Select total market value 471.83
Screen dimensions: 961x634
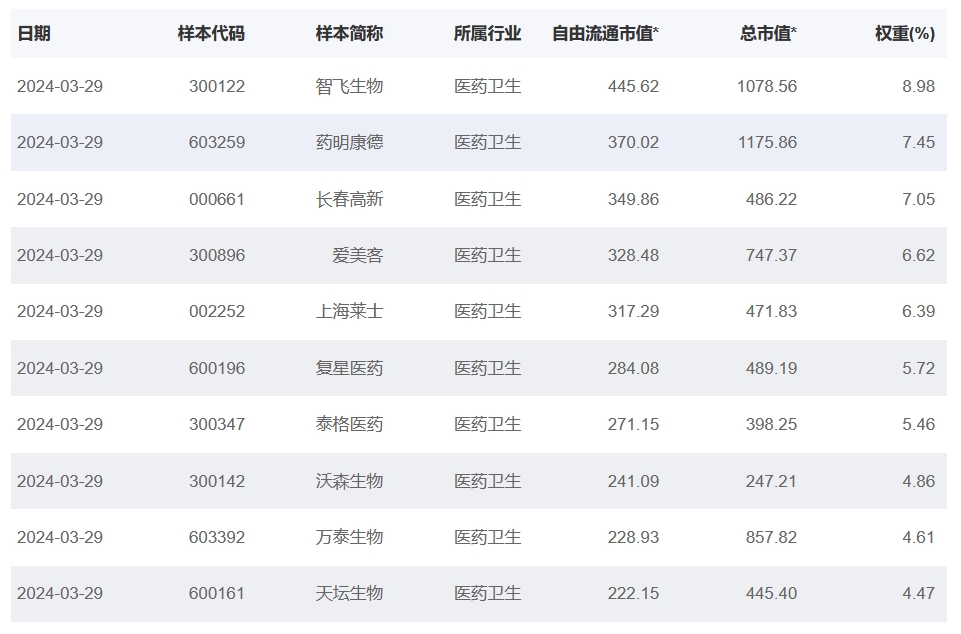click(772, 311)
